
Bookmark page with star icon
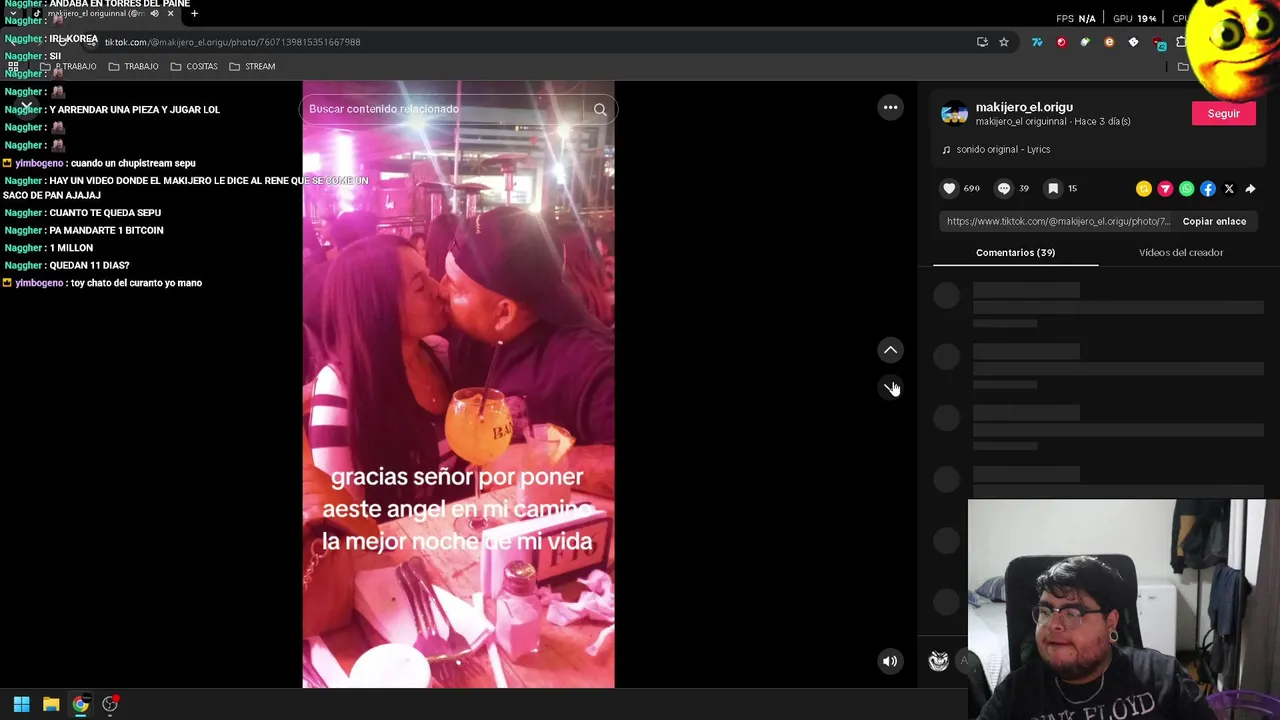[1004, 42]
